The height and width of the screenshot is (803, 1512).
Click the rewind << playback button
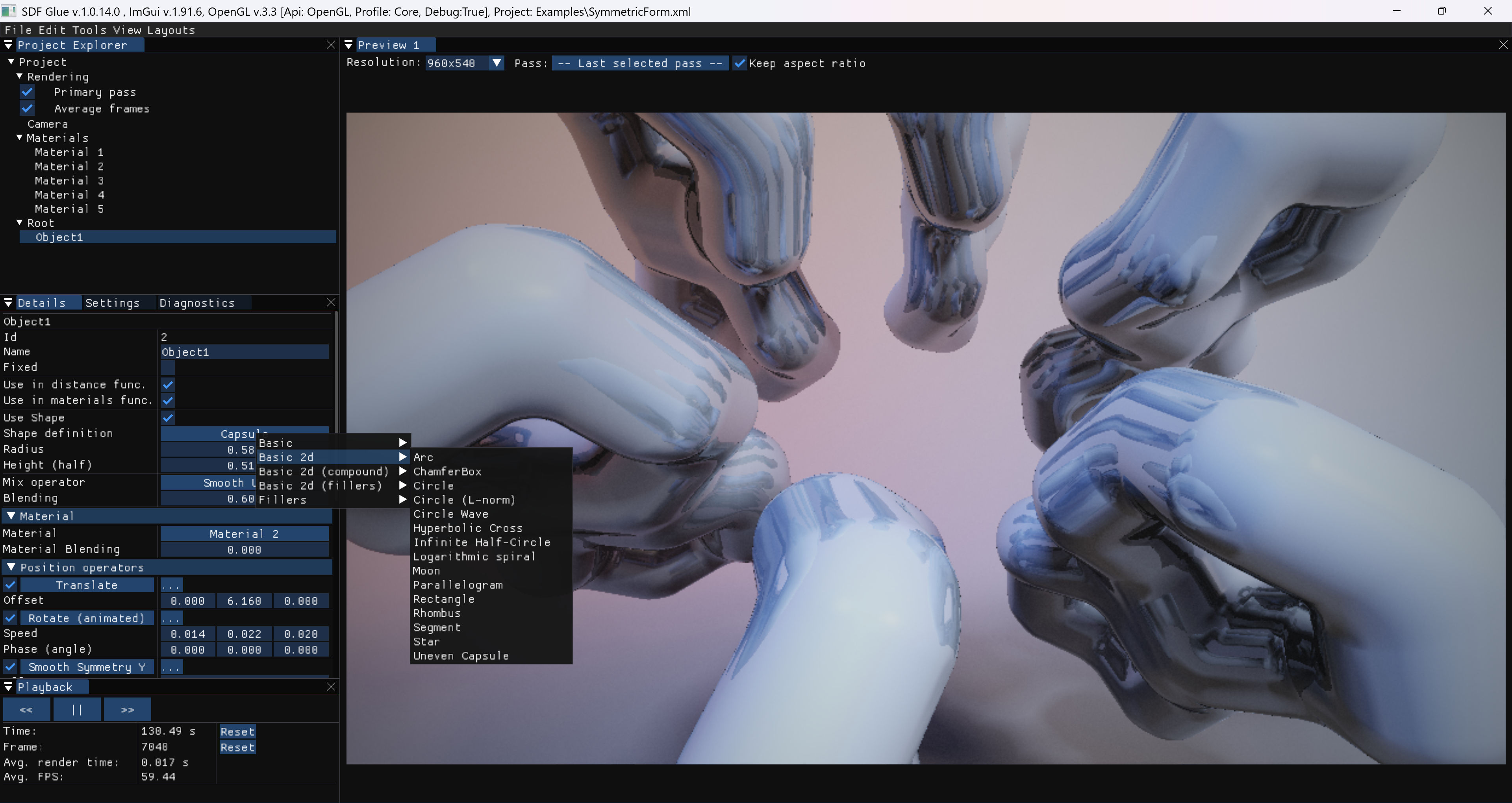26,709
